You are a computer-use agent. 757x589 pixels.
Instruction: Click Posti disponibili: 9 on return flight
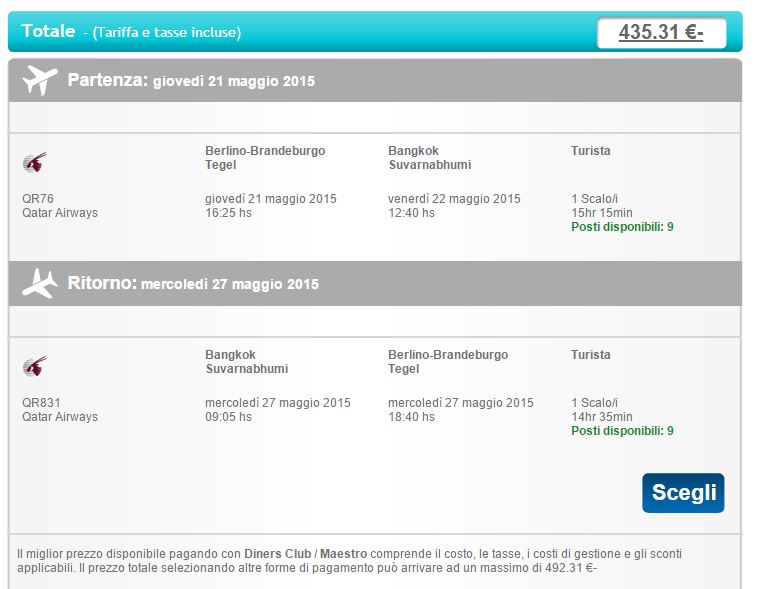coord(622,431)
